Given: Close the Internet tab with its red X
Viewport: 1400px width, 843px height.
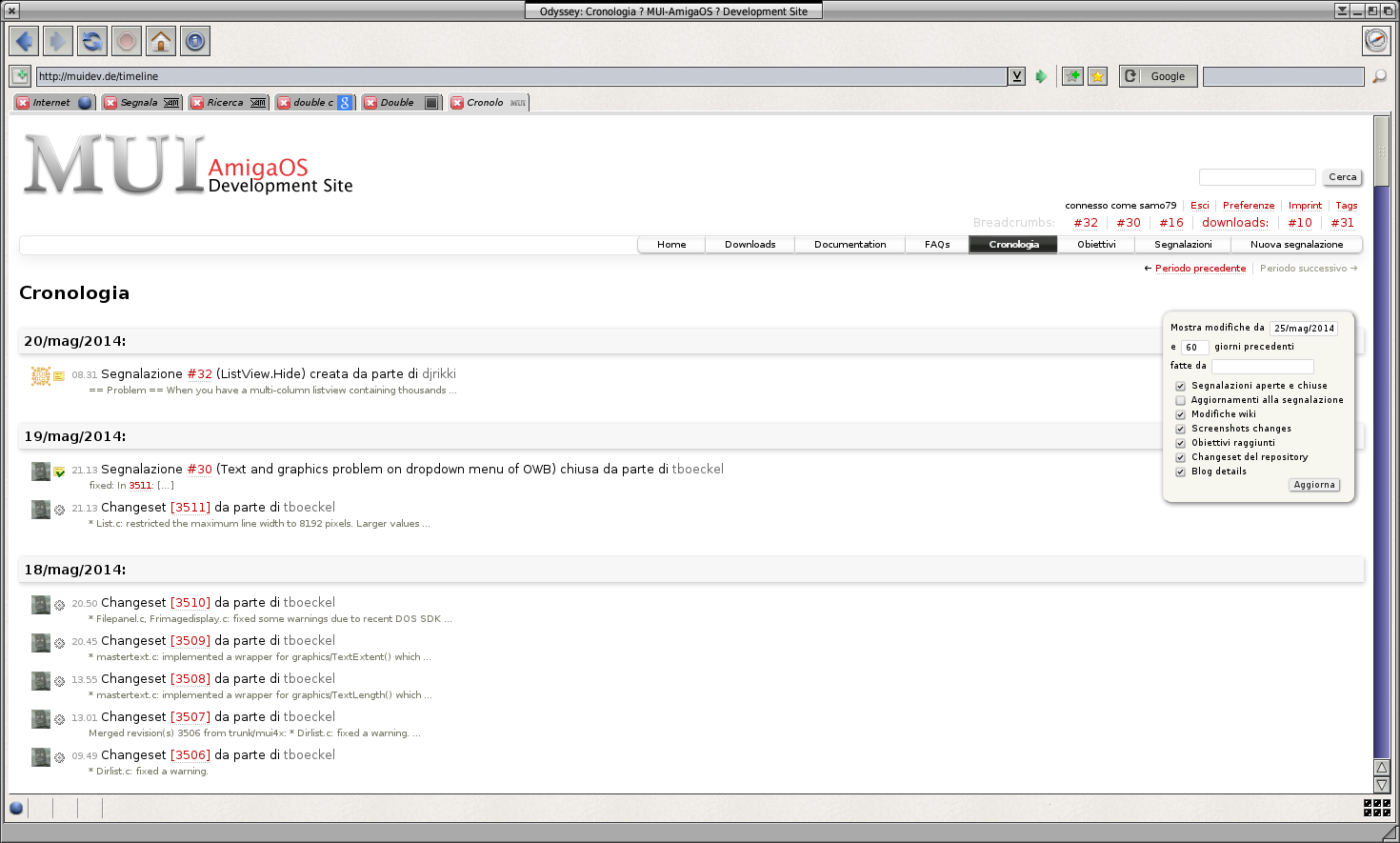Looking at the screenshot, I should coord(23,103).
